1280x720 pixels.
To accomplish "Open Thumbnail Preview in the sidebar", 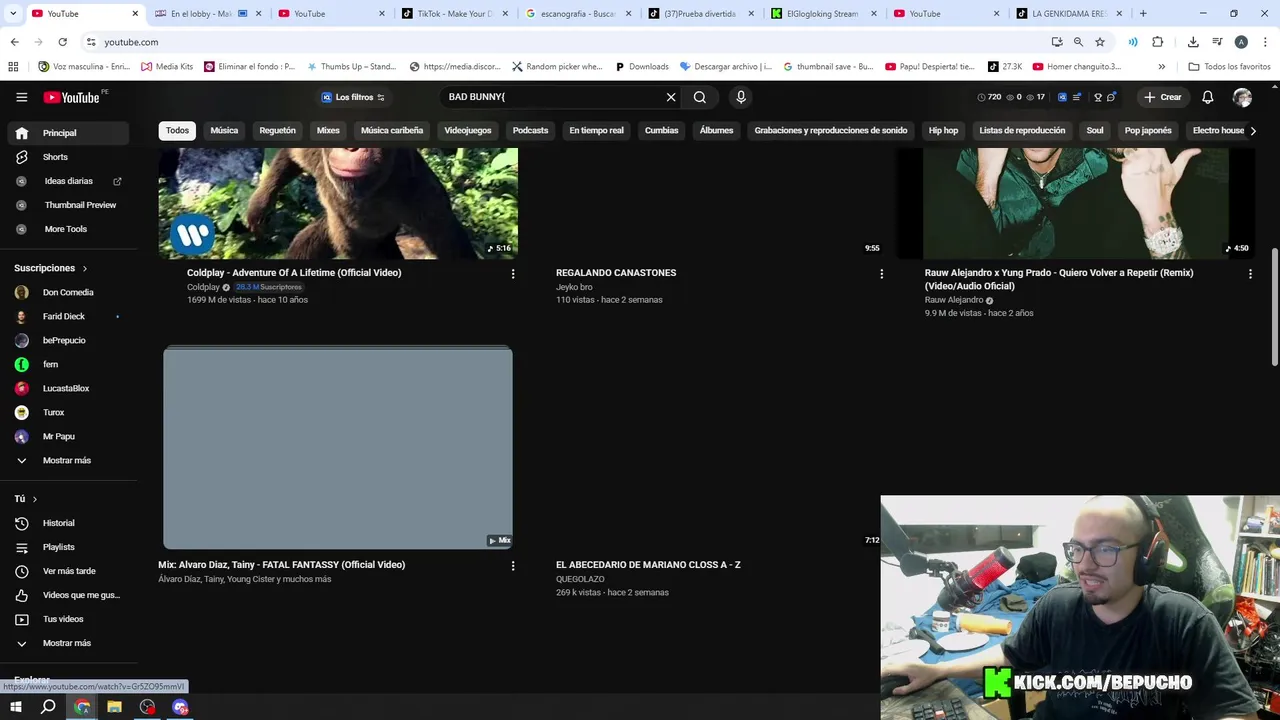I will [66, 205].
